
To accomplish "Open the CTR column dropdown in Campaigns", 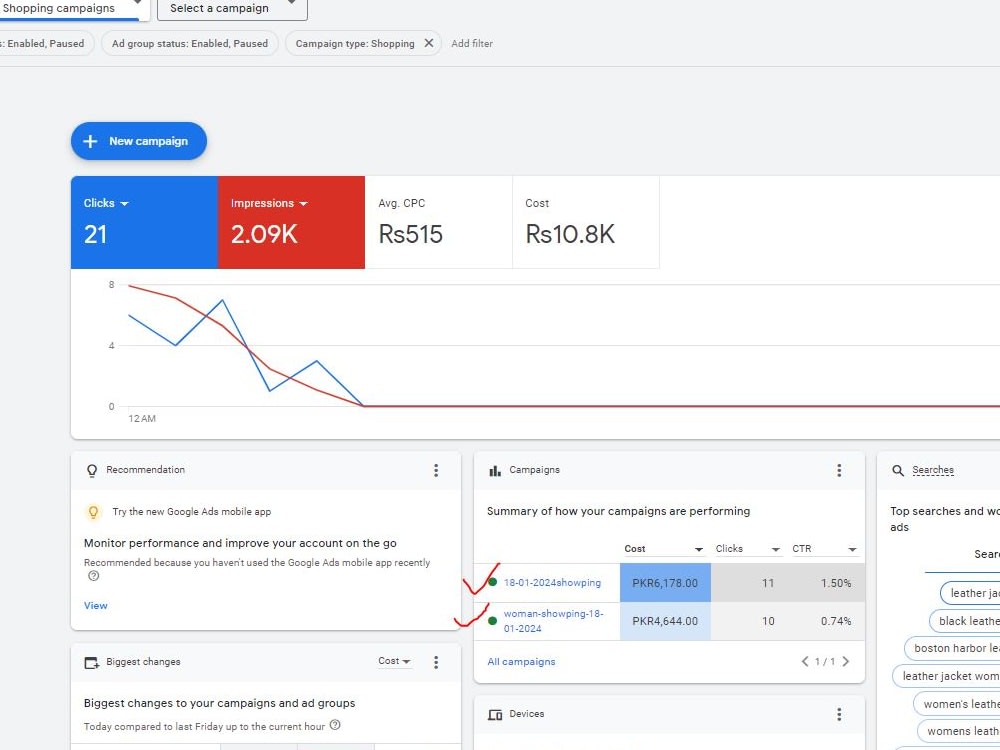I will (852, 549).
